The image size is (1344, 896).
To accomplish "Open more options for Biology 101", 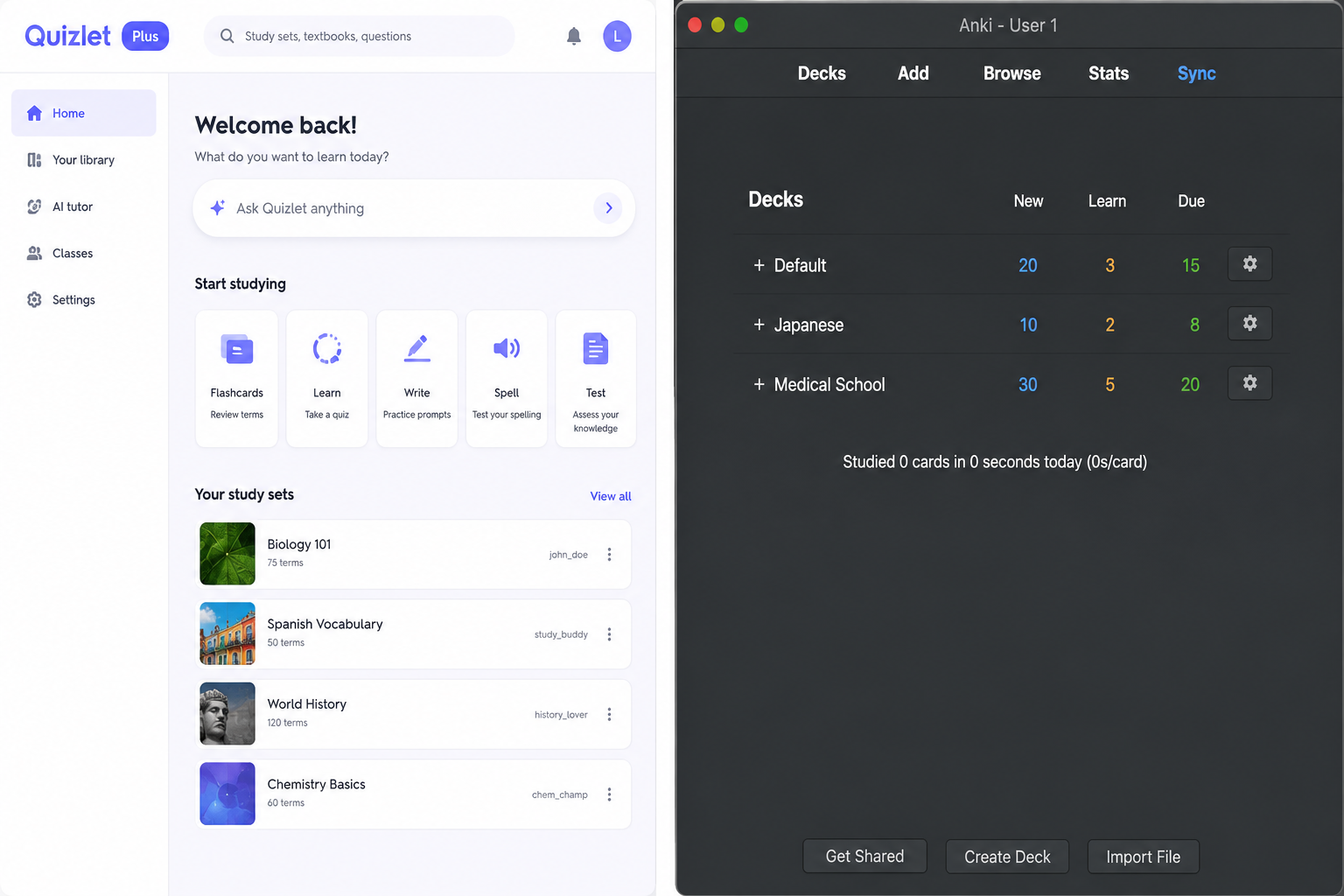I will click(609, 555).
